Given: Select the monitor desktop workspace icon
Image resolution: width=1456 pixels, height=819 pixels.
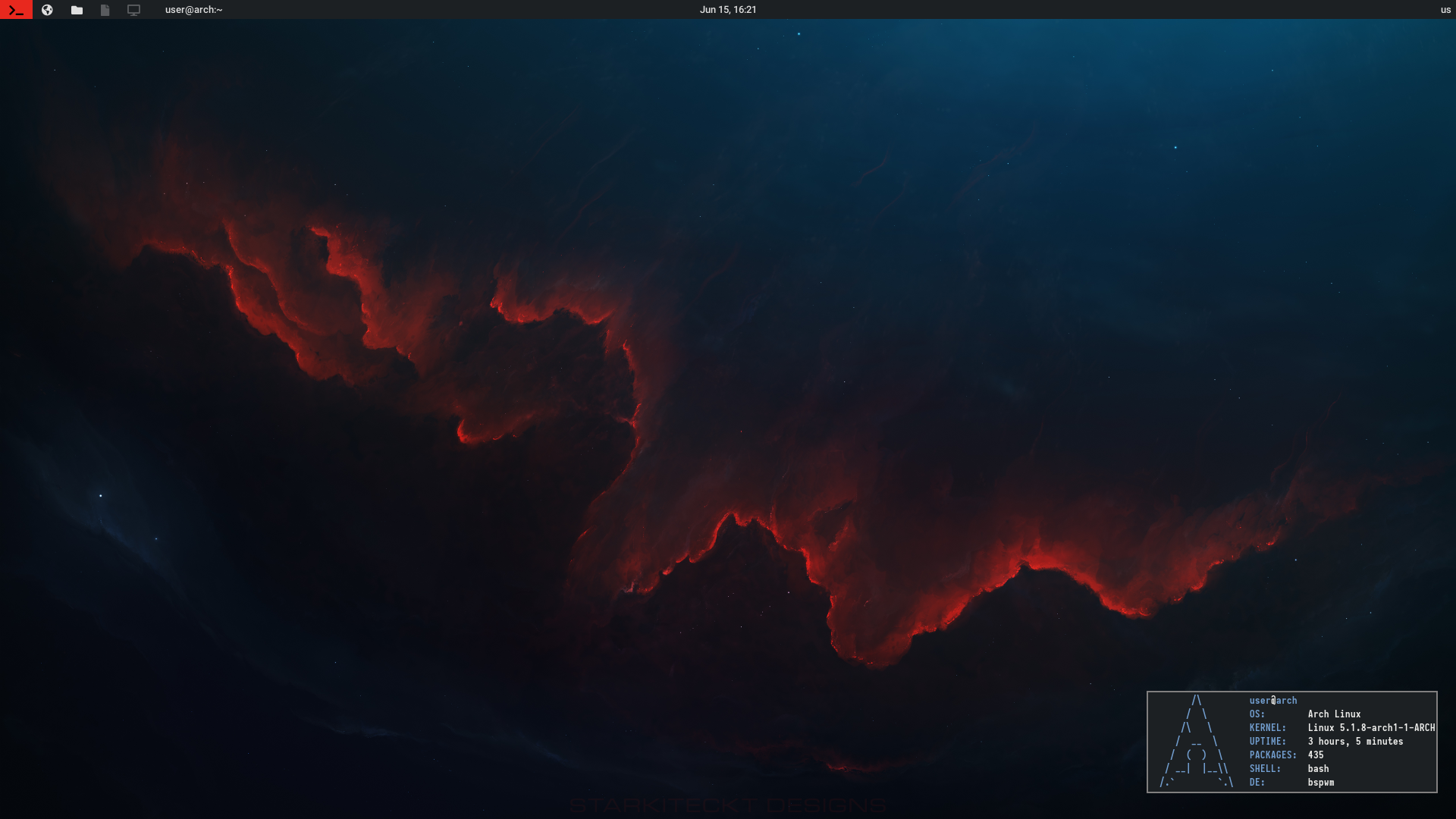Looking at the screenshot, I should (x=133, y=10).
